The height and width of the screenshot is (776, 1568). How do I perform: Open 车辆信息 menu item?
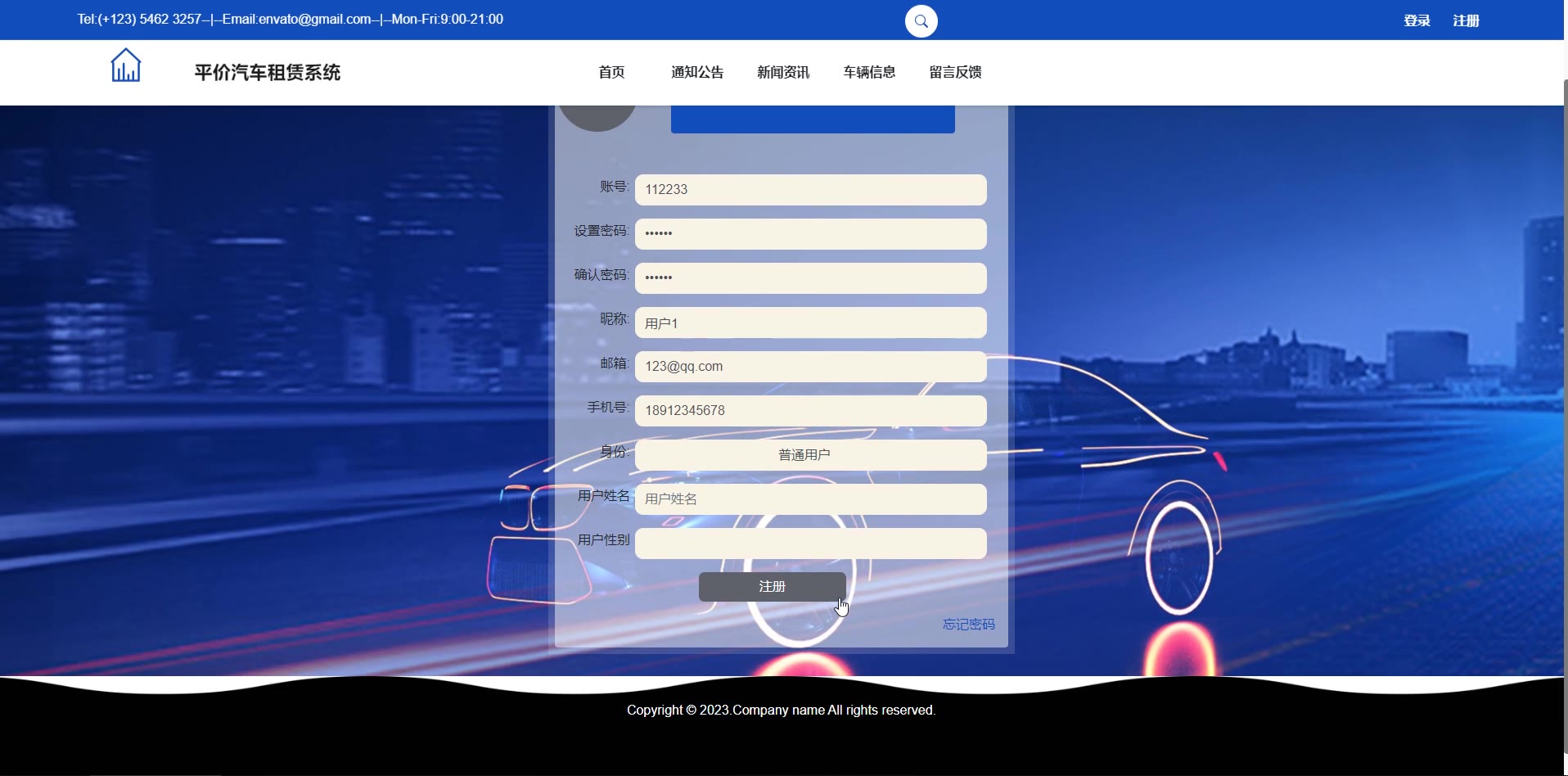869,72
